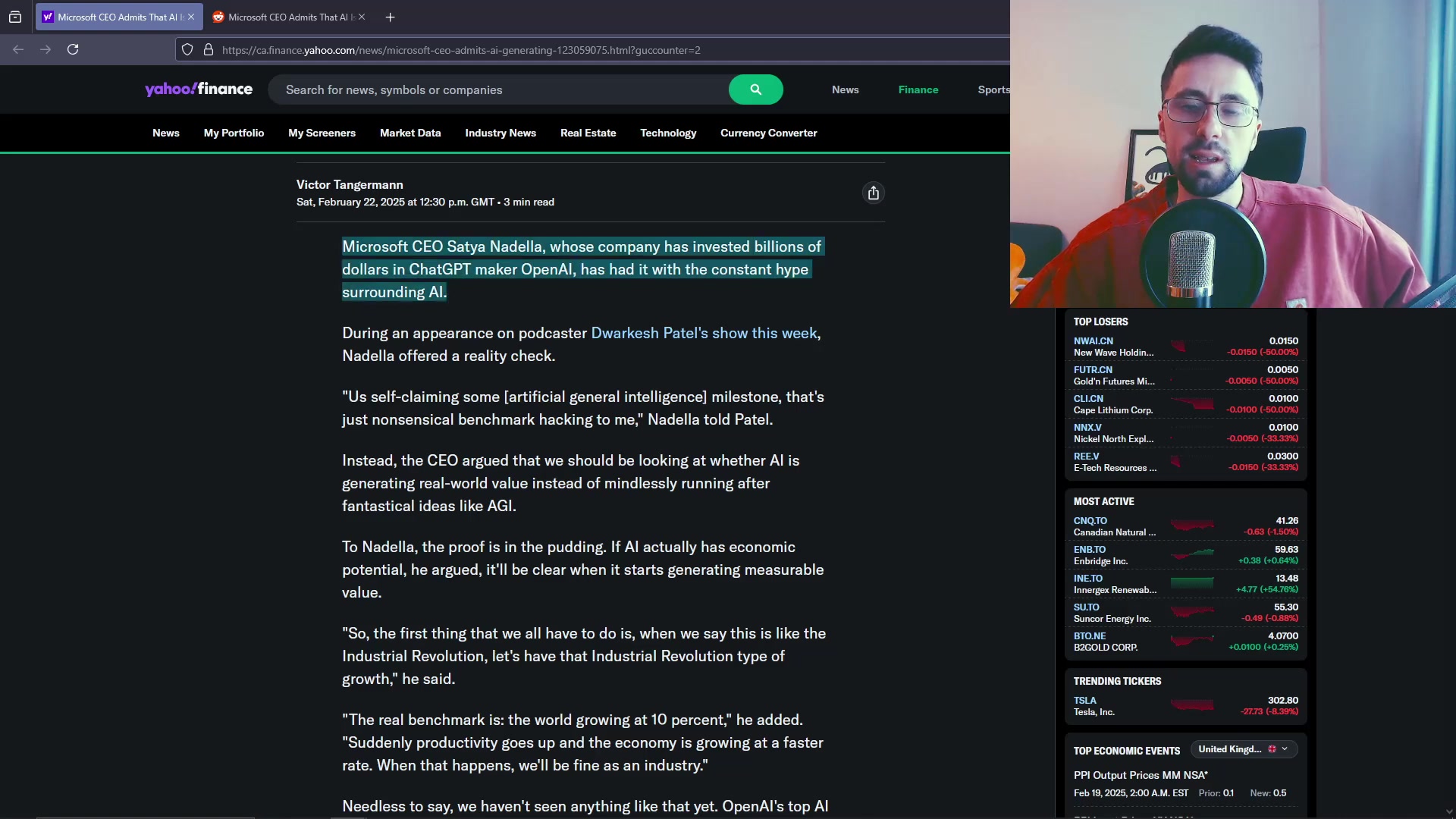Open the ENB.TO ticker link
1456x819 pixels.
1089,550
